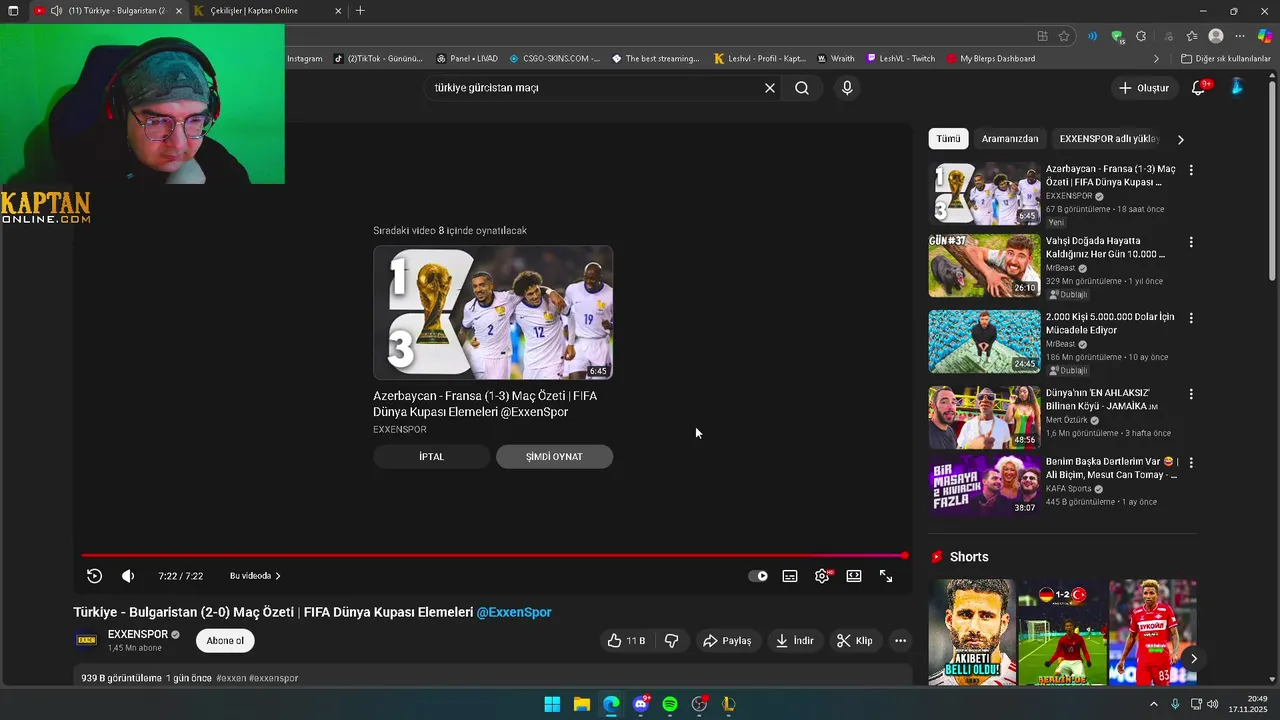This screenshot has width=1280, height=720.
Task: Cancel autoplay with İPTAL button
Action: (432, 456)
